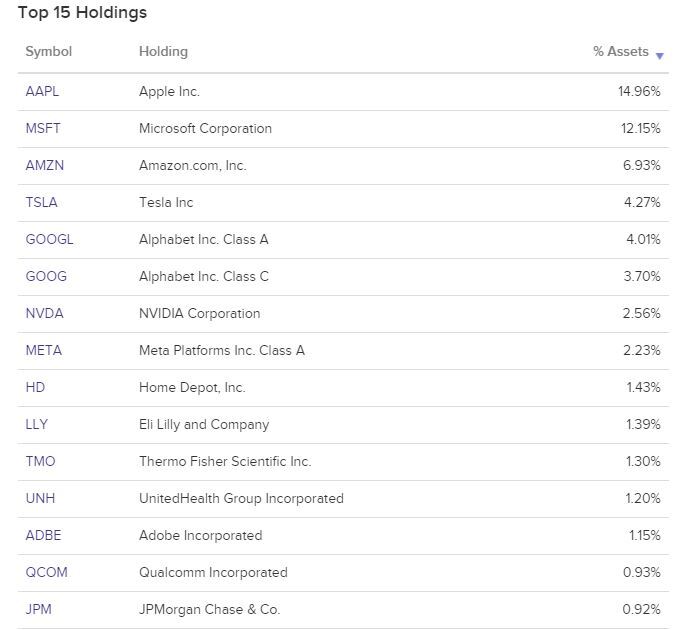Select the Qualcomm Incorporated holding name
Image resolution: width=694 pixels, height=630 pixels.
tap(213, 572)
